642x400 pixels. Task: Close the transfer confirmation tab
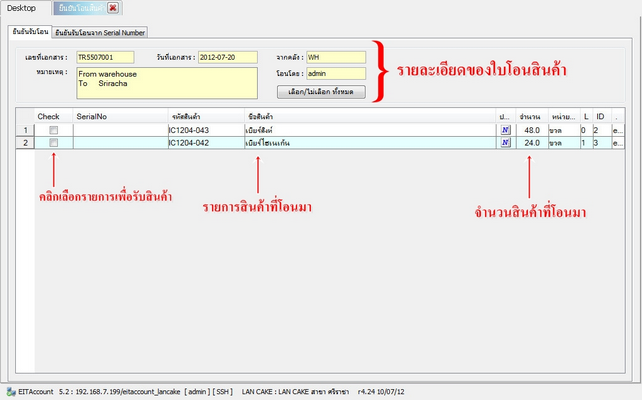[x=113, y=8]
